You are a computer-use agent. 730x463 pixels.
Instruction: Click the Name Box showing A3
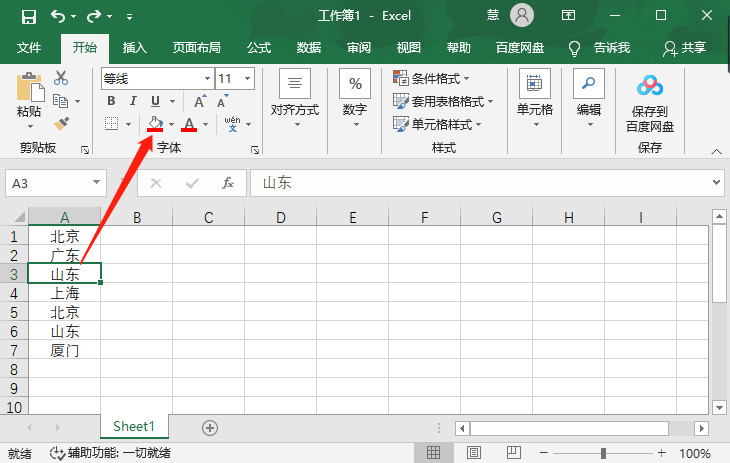47,183
